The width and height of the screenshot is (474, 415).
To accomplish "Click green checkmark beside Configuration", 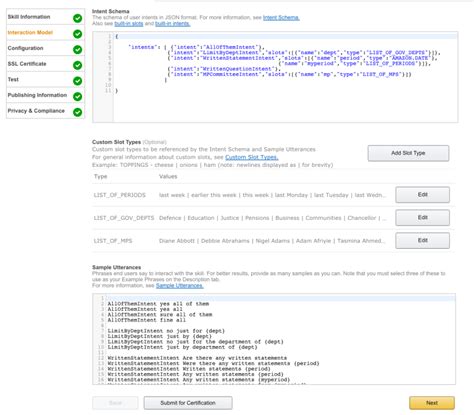I will 78,50.
